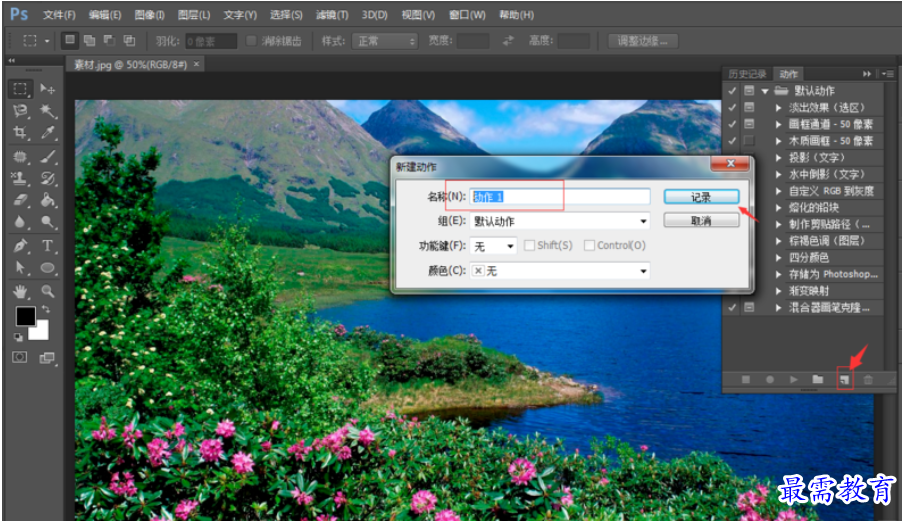
Task: Click Subtract from selection mode icon
Action: click(109, 40)
